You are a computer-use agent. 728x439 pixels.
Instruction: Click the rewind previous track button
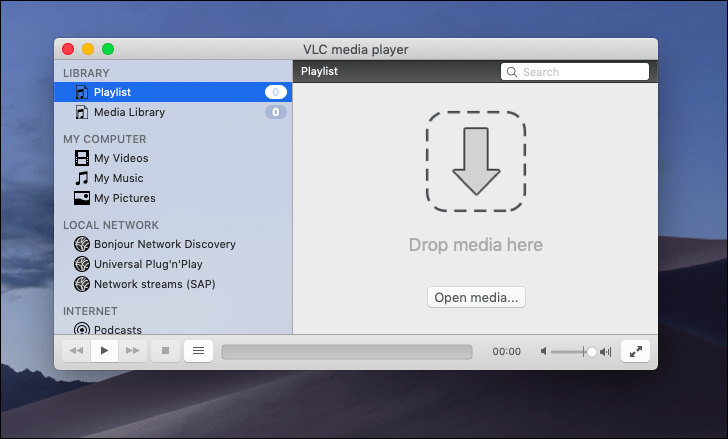(77, 351)
